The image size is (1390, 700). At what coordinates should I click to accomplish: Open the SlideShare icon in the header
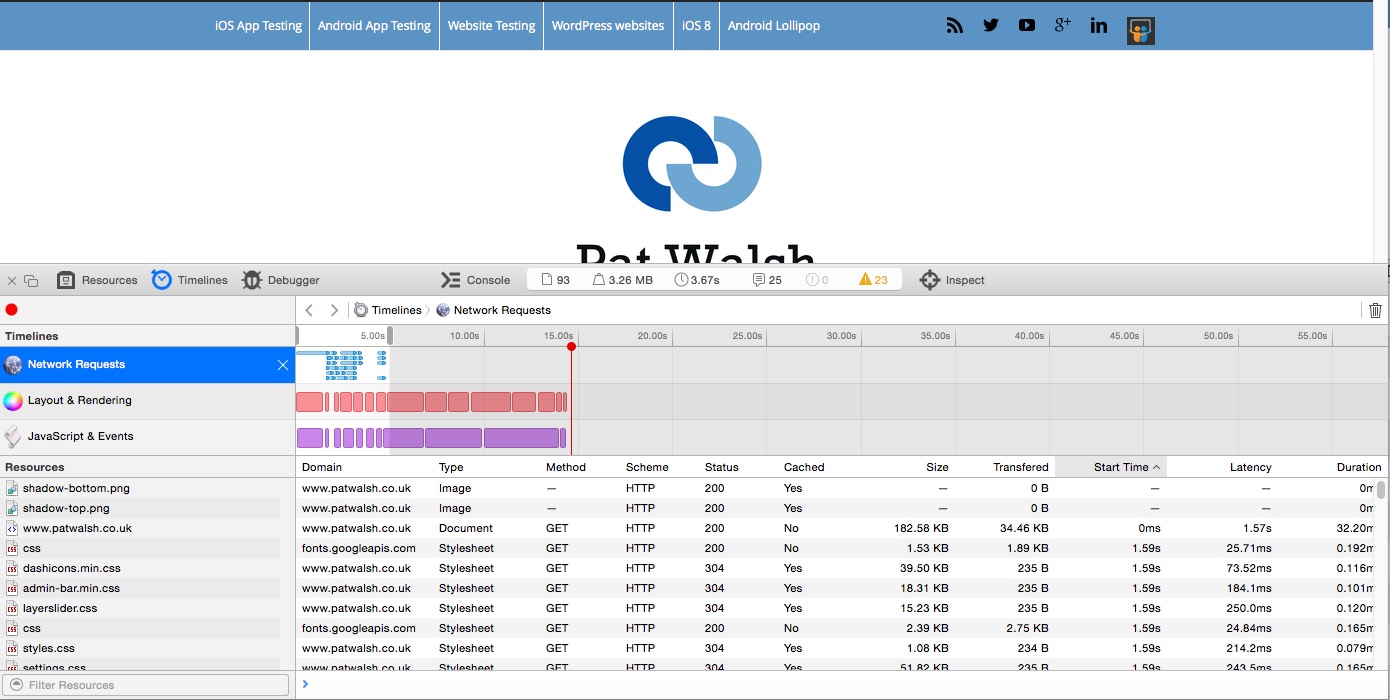(x=1140, y=31)
